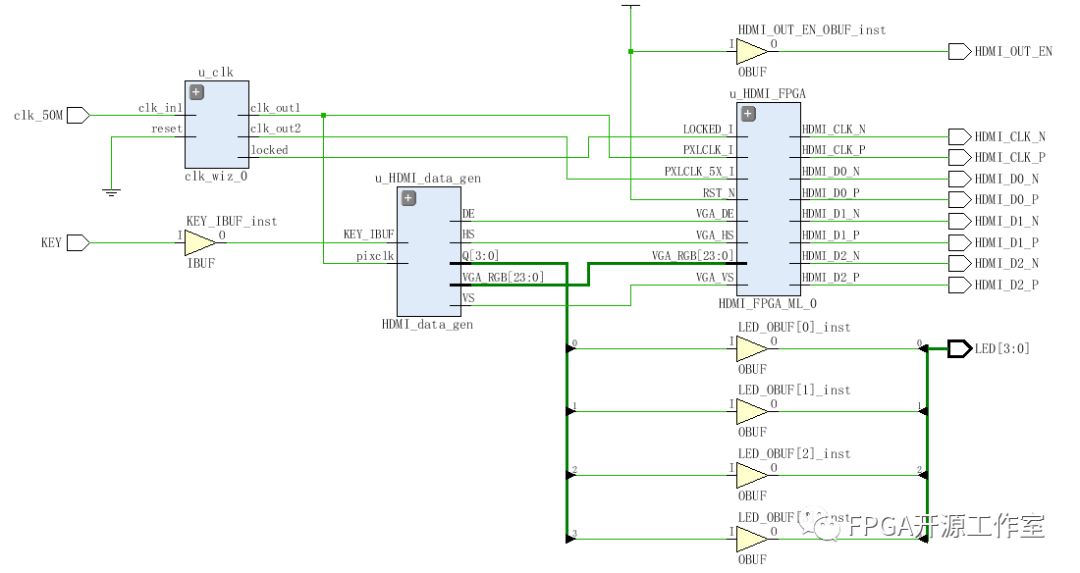Click the locked pin of u_clk
Screen dimensions: 1080x573
point(269,150)
